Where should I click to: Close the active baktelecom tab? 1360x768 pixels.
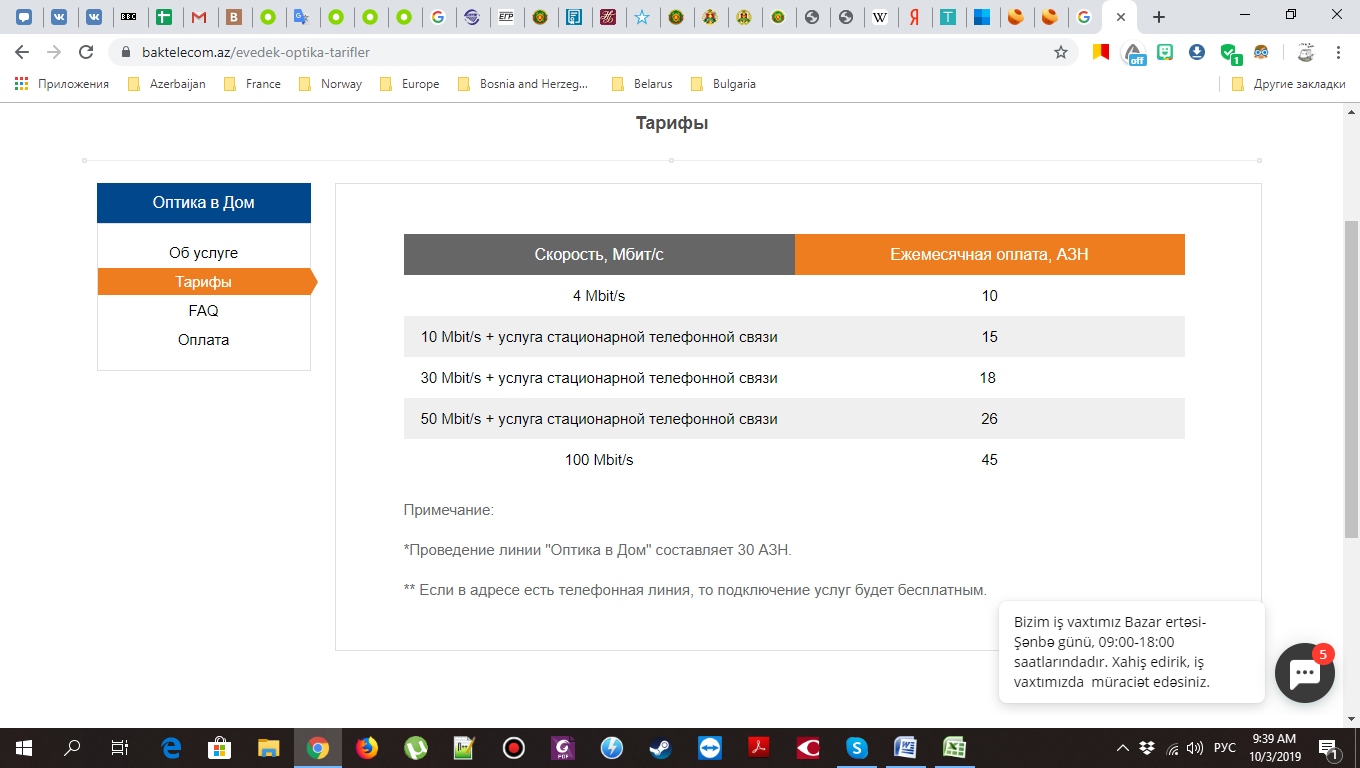tap(1122, 17)
